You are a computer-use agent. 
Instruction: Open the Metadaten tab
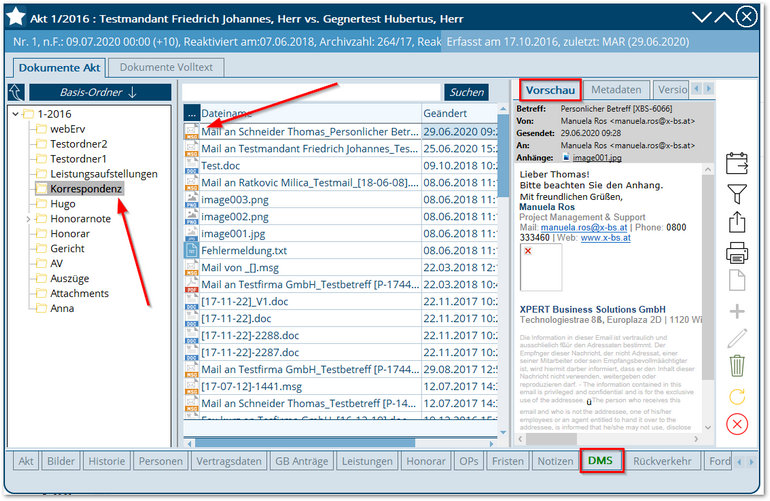pos(615,89)
